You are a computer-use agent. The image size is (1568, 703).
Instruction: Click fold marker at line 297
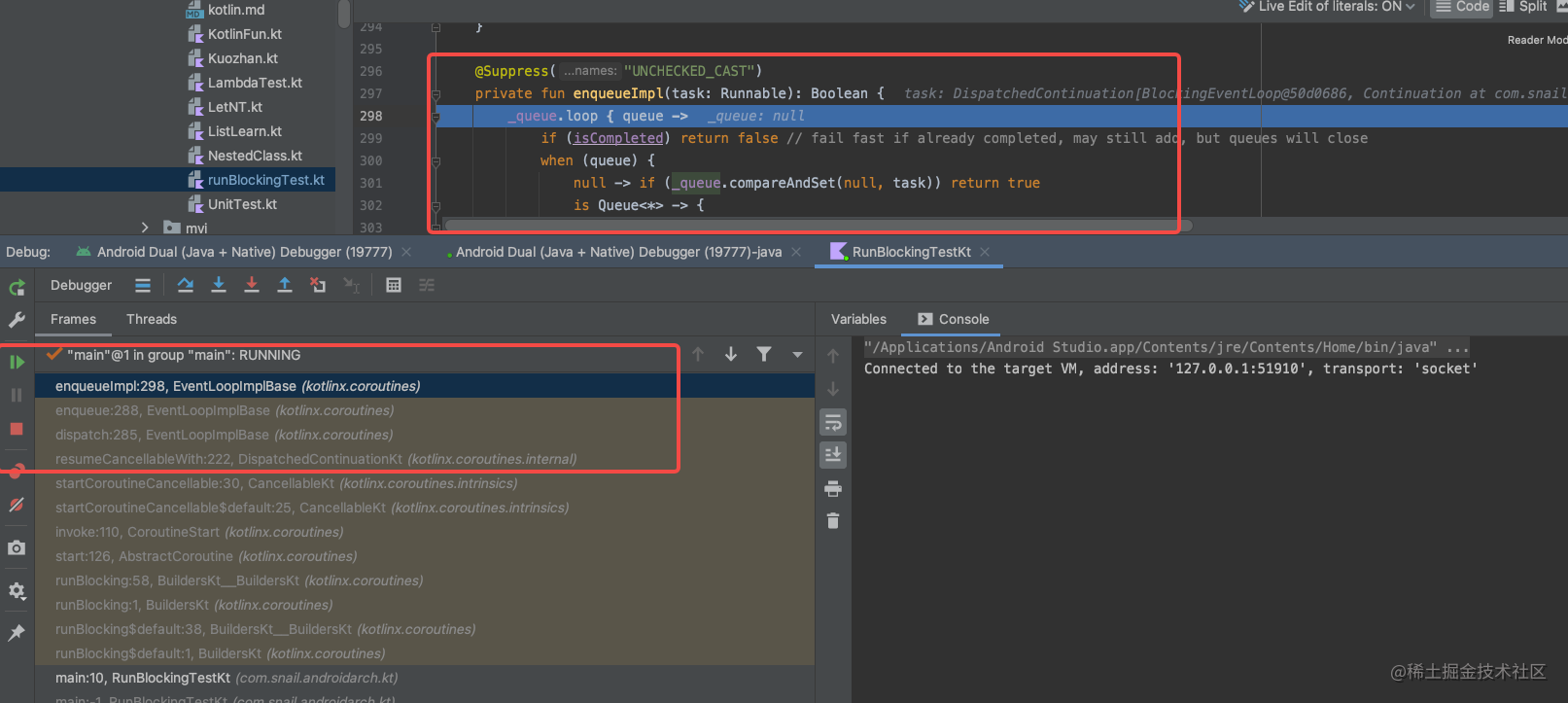pos(436,94)
